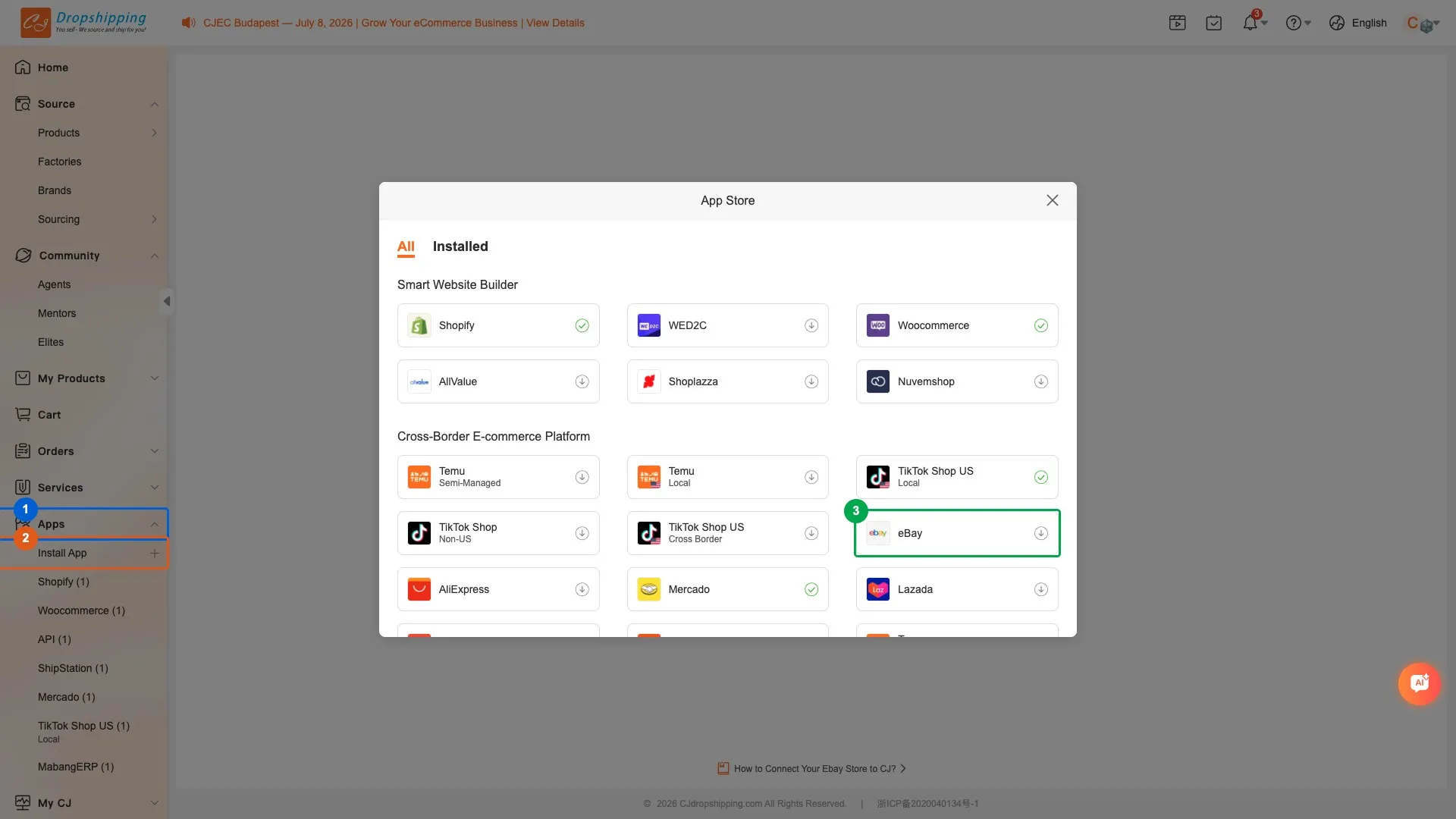The height and width of the screenshot is (819, 1456).
Task: Click the Shopify app logo icon
Action: click(419, 325)
